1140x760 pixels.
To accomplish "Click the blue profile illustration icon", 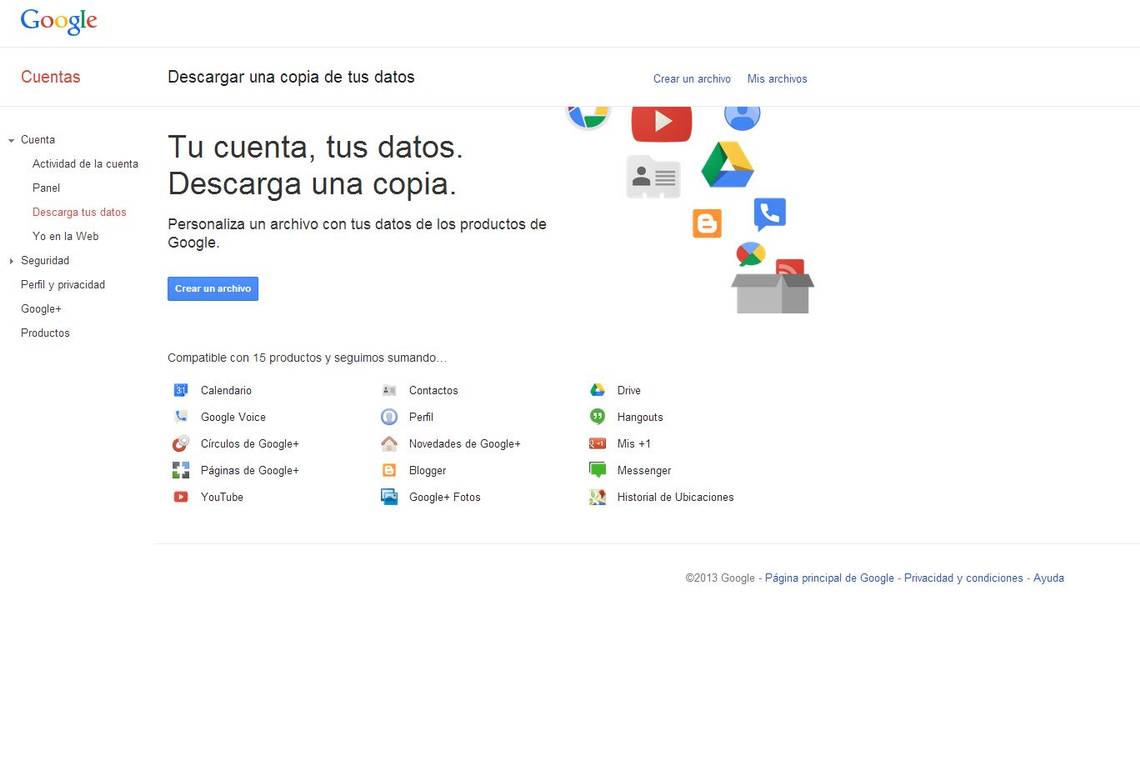I will [742, 118].
